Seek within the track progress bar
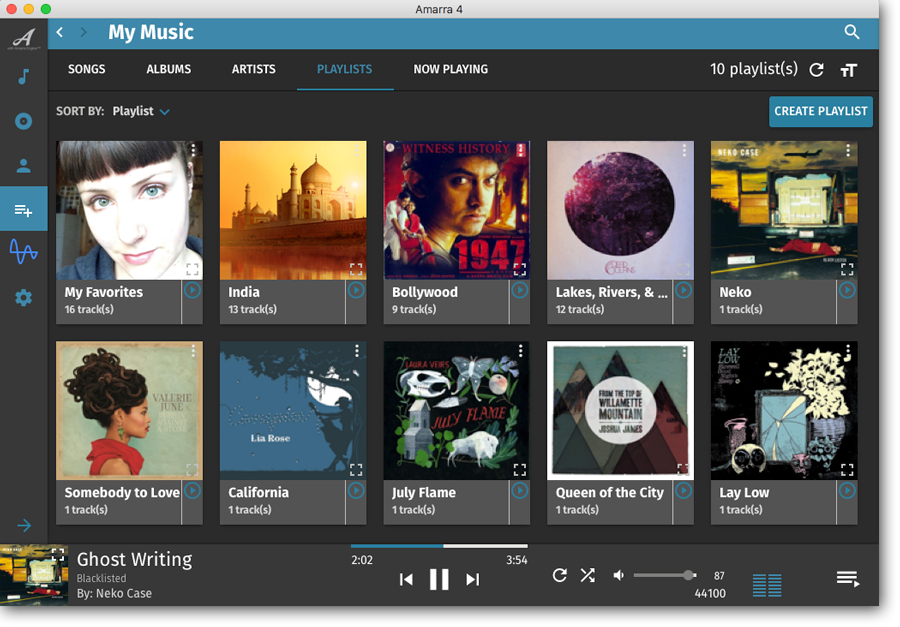Screen dimensions: 900x627 pos(439,545)
